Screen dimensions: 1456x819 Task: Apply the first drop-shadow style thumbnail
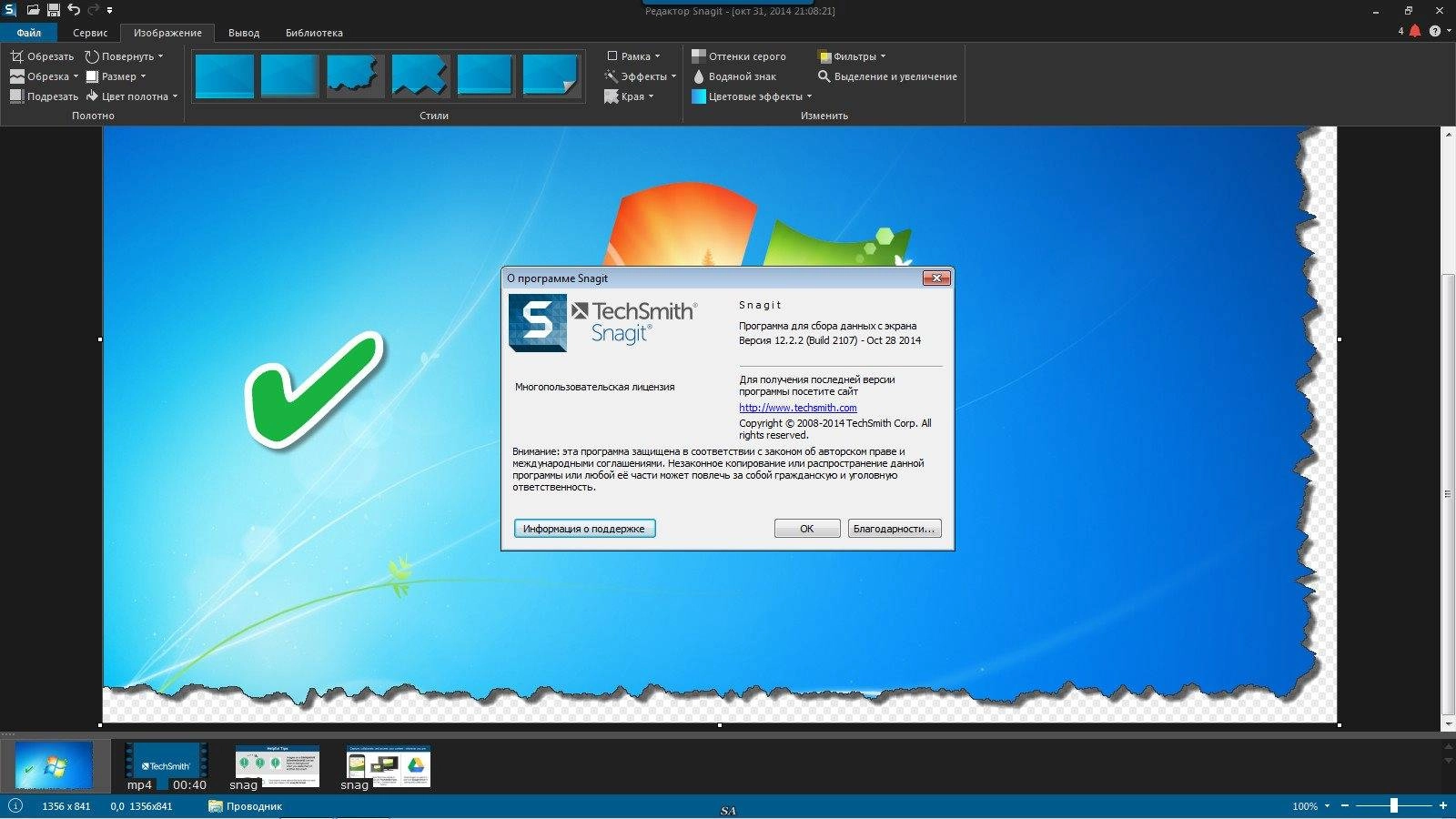pyautogui.click(x=224, y=76)
